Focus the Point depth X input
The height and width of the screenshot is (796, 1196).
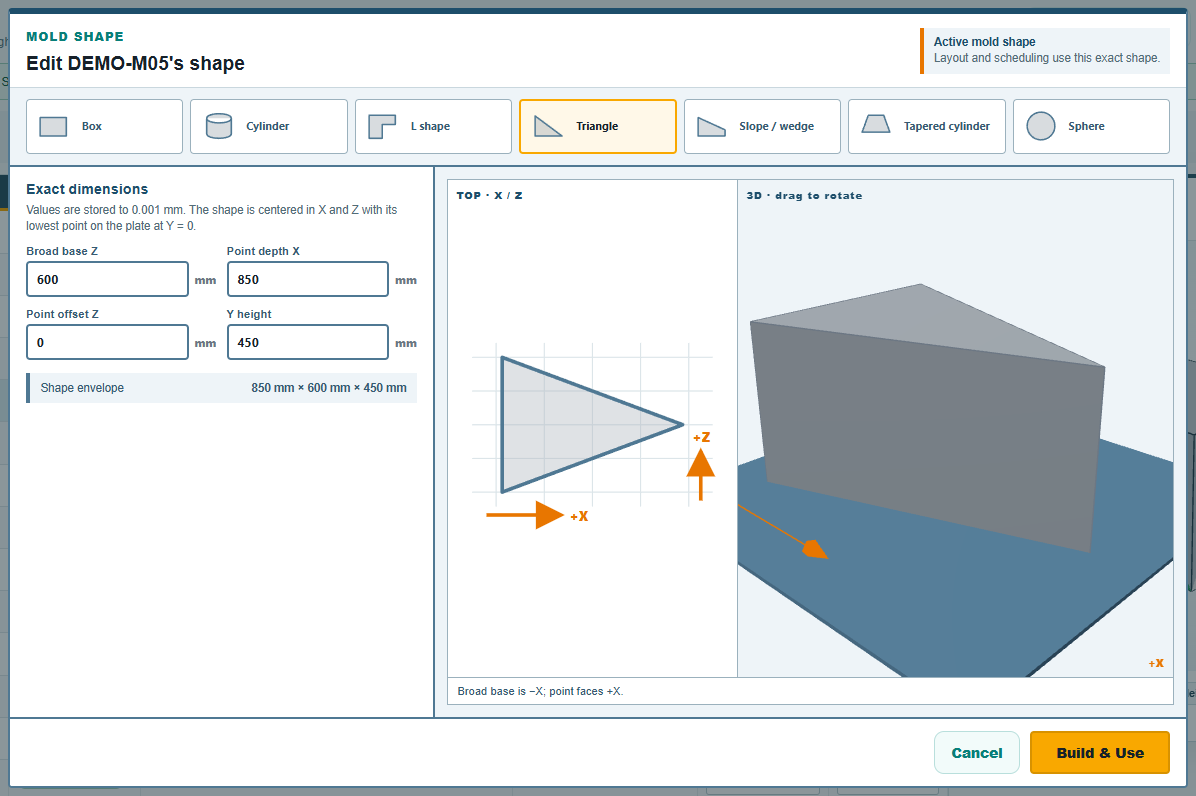[307, 279]
